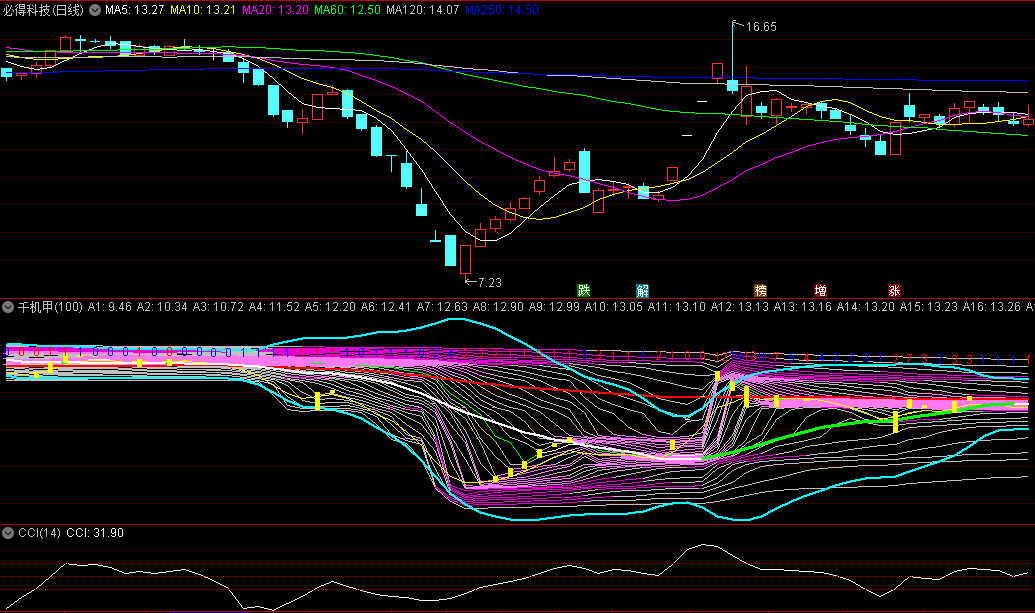
Task: Click the CCI(14) indicator name
Action: [40, 533]
